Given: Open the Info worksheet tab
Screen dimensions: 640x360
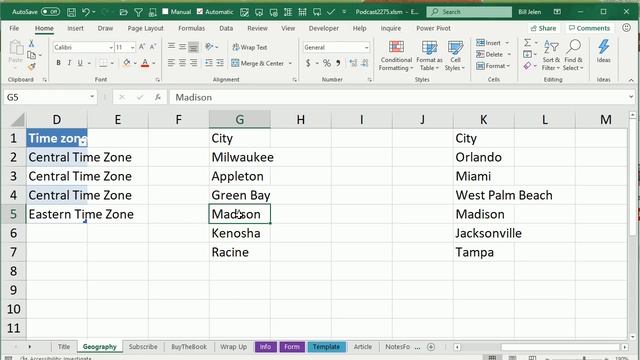Looking at the screenshot, I should [265, 347].
